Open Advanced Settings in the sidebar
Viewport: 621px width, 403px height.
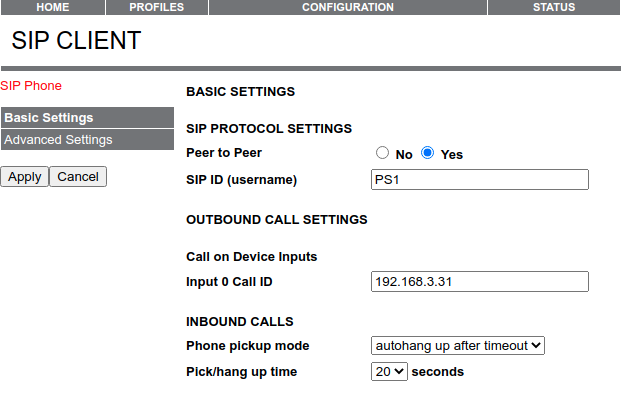click(x=87, y=140)
